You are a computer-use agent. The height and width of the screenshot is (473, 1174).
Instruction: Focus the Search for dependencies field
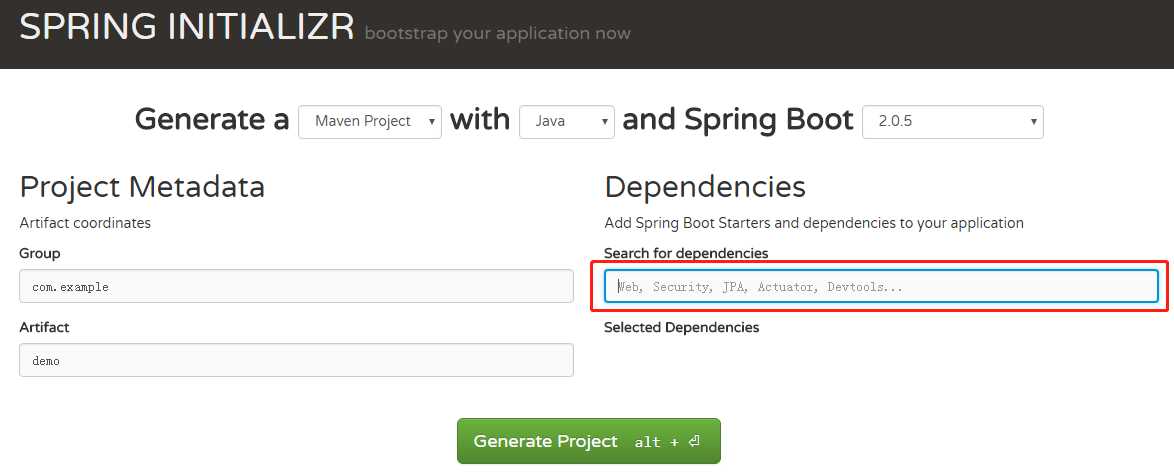(881, 286)
